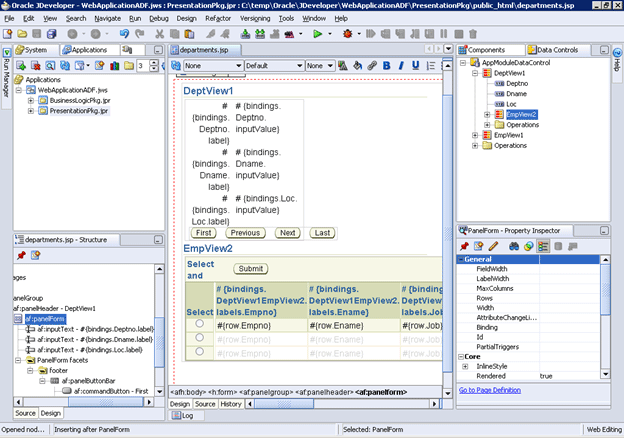Collapse PanelForm facets node in Structure pane
Image resolution: width=624 pixels, height=438 pixels.
(18, 360)
